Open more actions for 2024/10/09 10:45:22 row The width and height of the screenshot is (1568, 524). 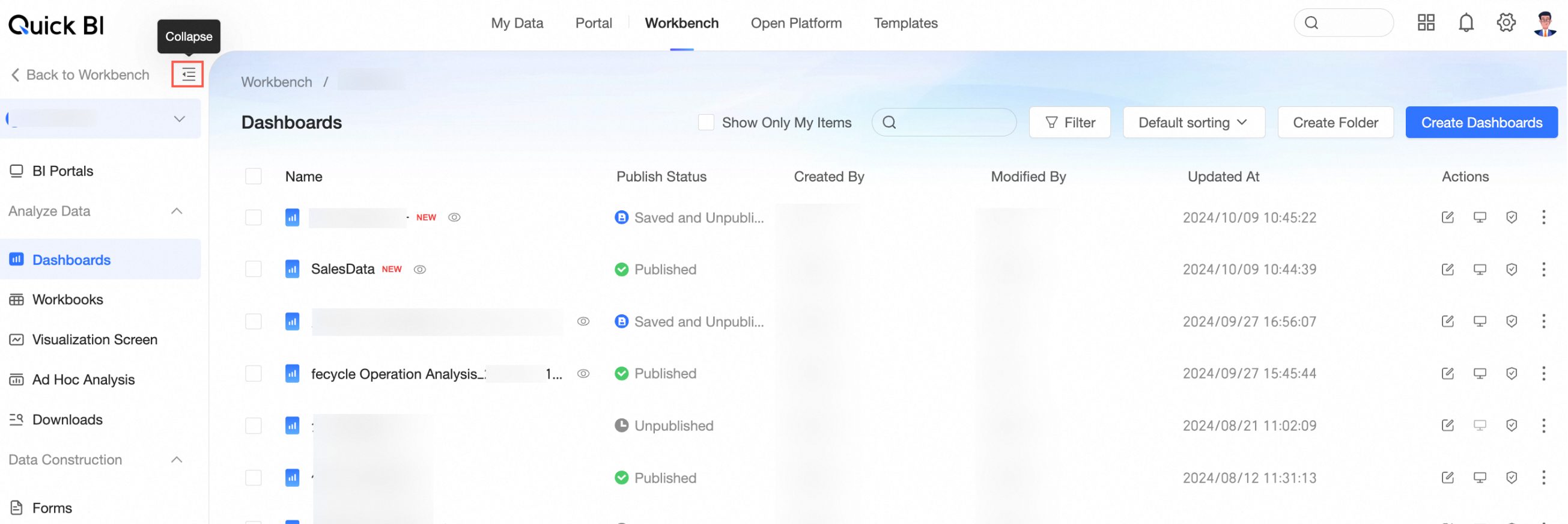click(x=1543, y=218)
